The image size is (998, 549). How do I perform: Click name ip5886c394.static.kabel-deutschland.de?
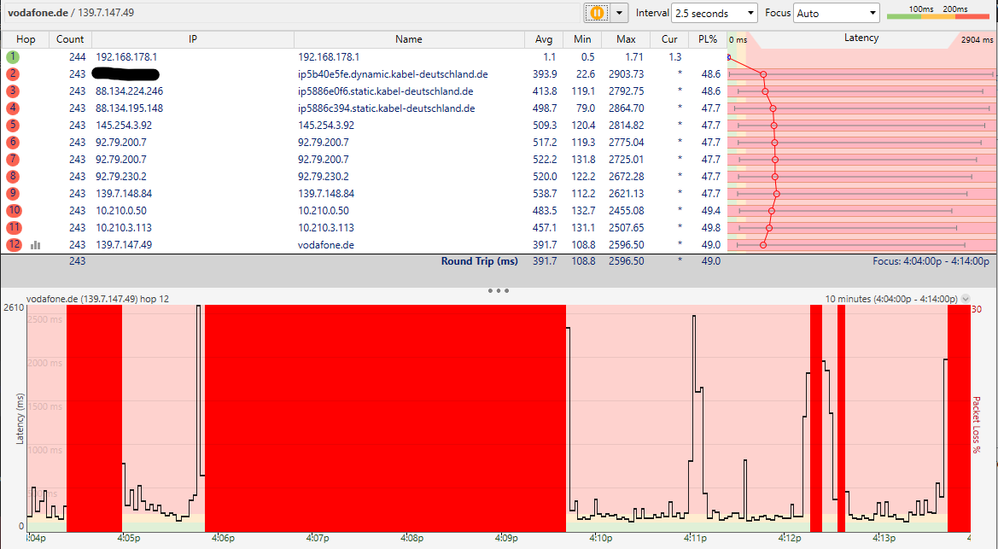tap(386, 108)
